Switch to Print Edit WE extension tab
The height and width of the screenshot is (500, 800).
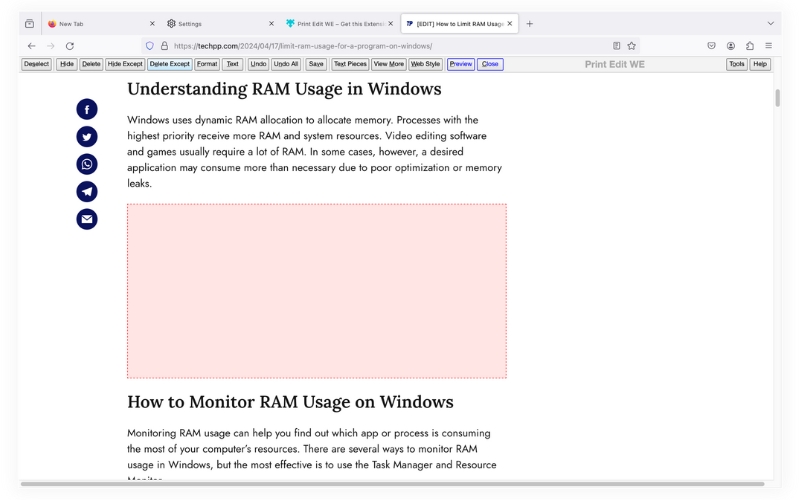pyautogui.click(x=340, y=24)
